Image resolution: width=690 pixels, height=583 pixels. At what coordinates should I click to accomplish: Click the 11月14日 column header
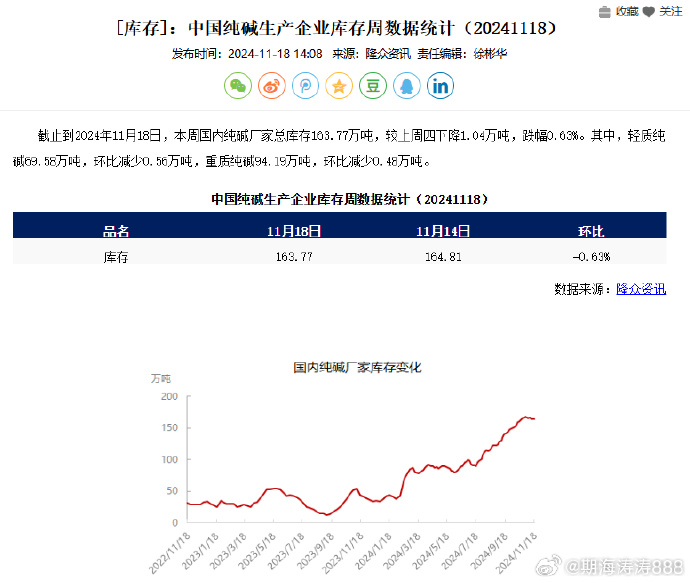(443, 231)
